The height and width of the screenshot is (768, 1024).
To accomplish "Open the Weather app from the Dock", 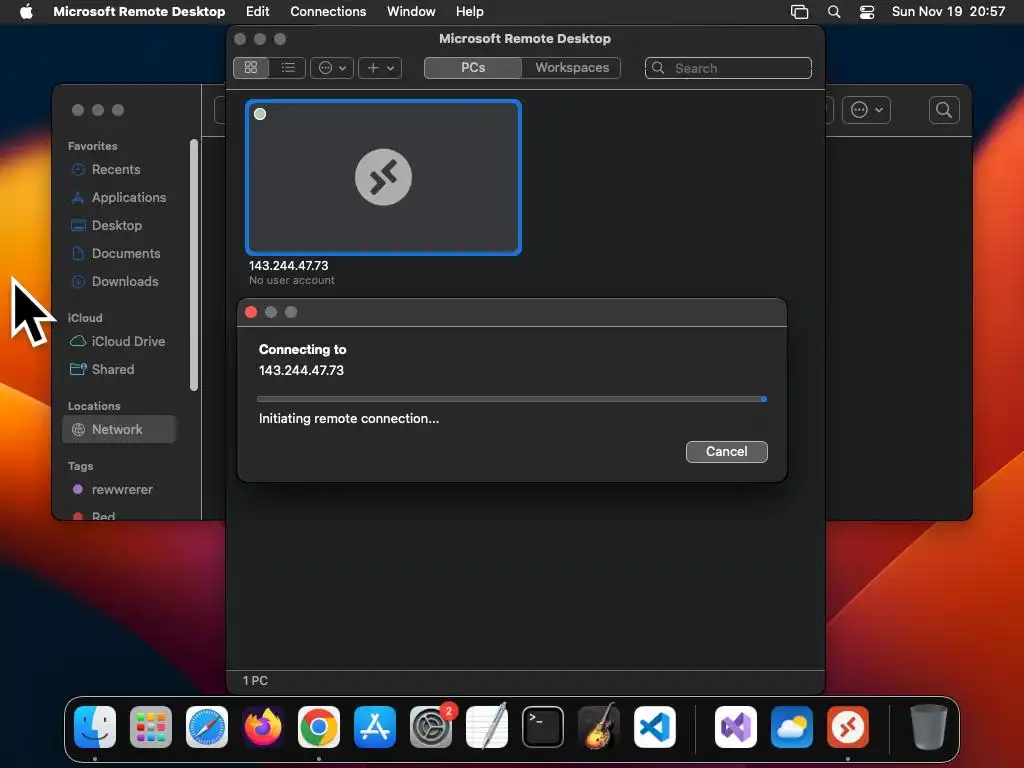I will 792,727.
